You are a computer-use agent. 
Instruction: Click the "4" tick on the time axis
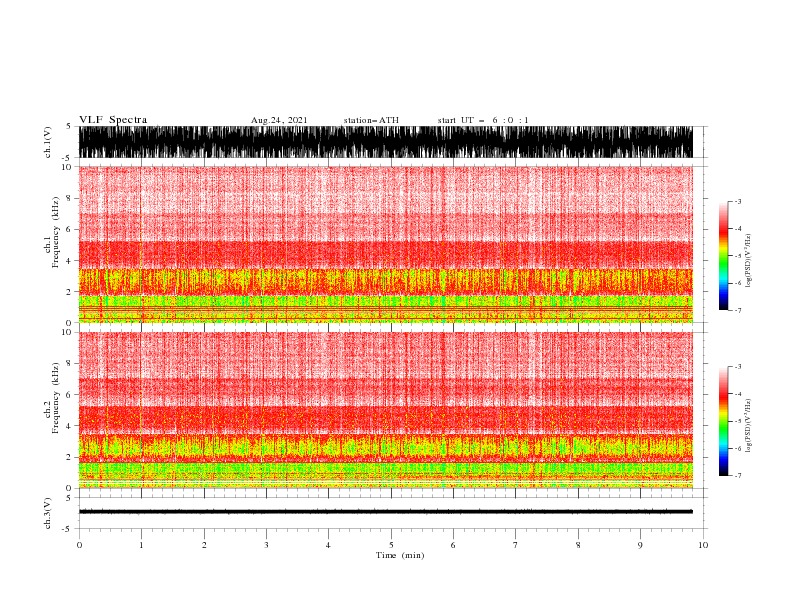pyautogui.click(x=328, y=545)
